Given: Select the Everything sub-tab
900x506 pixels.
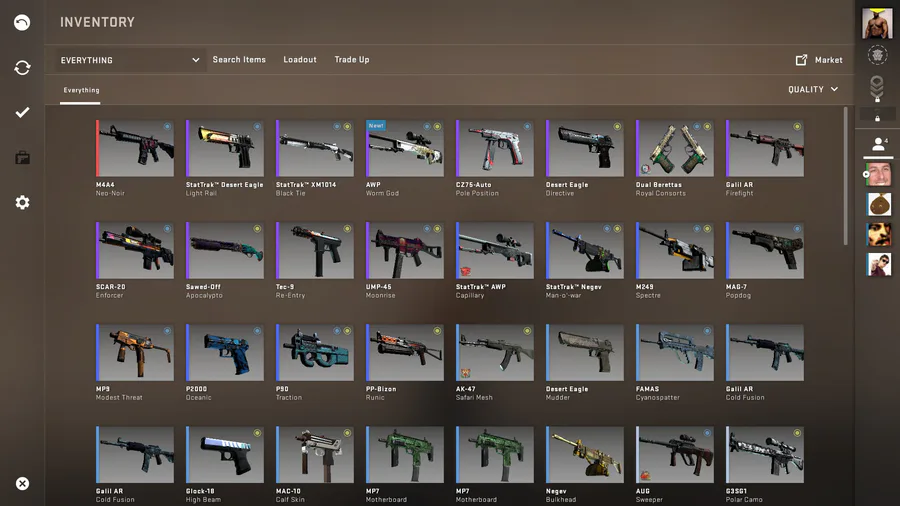Looking at the screenshot, I should [81, 90].
